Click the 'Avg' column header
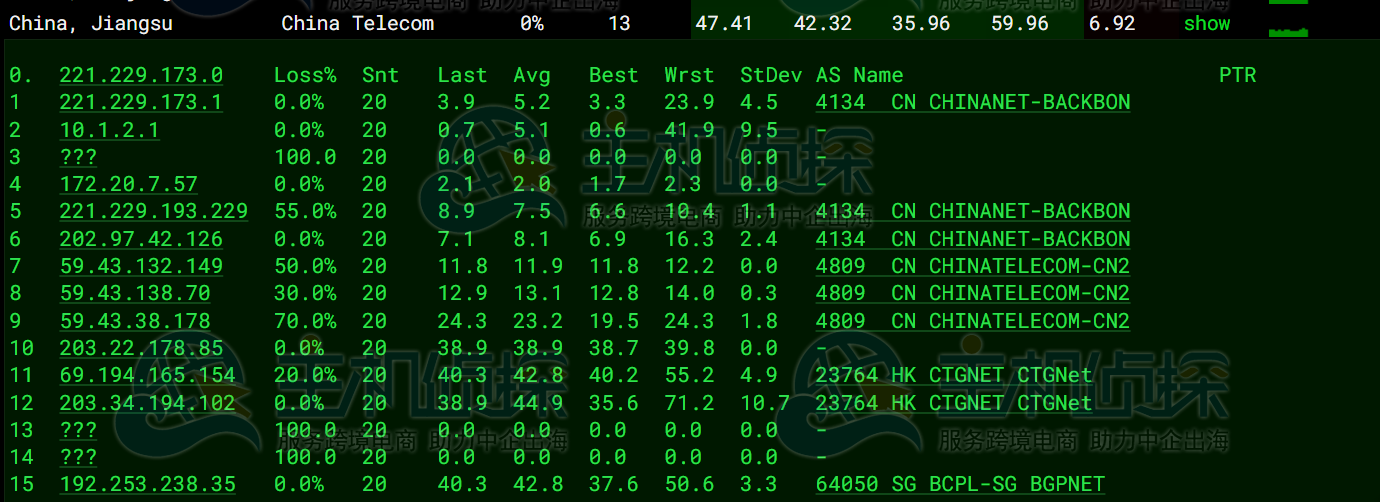1380x502 pixels. (x=532, y=75)
